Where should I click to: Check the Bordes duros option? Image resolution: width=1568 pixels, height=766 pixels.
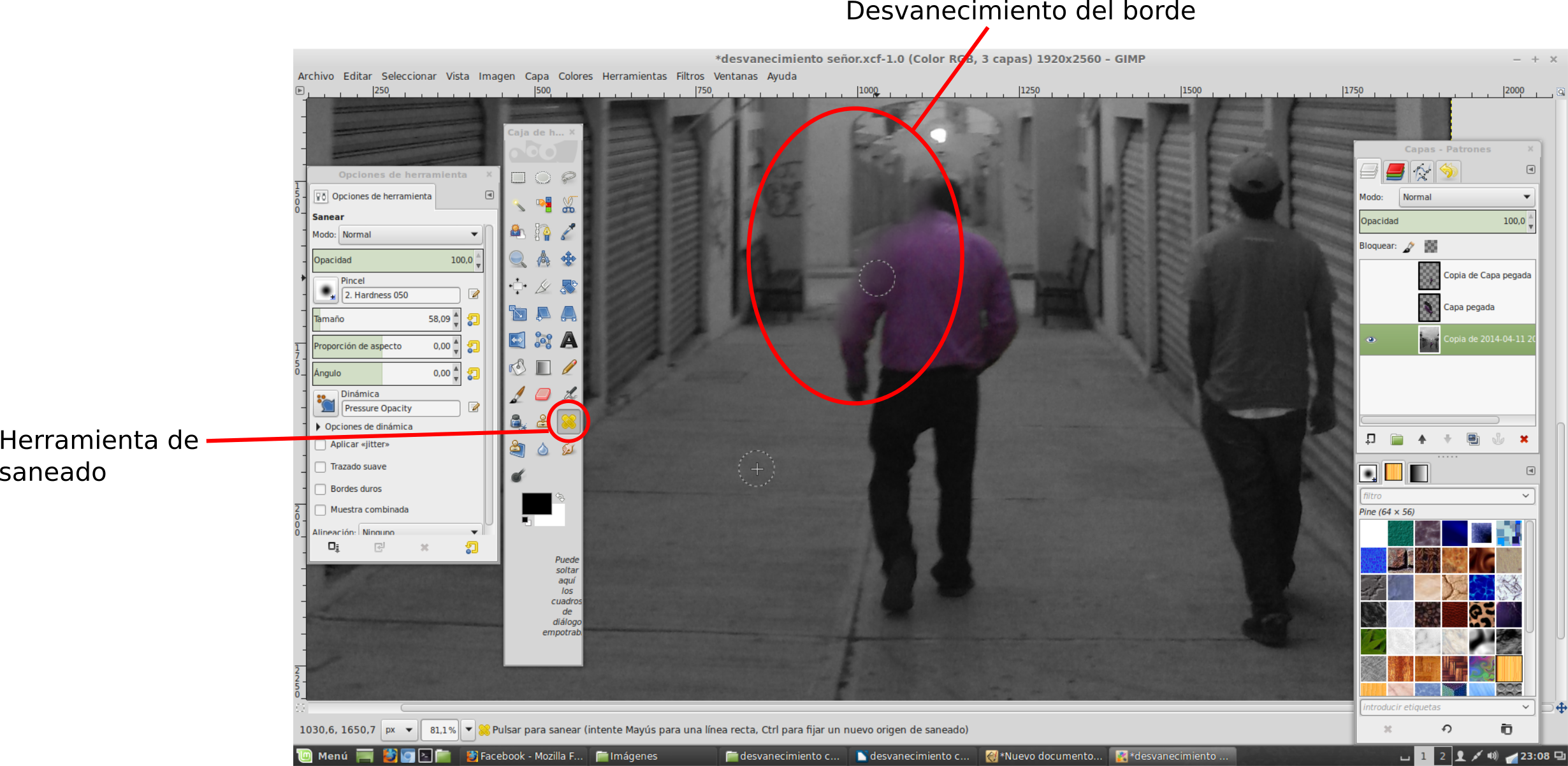coord(321,489)
